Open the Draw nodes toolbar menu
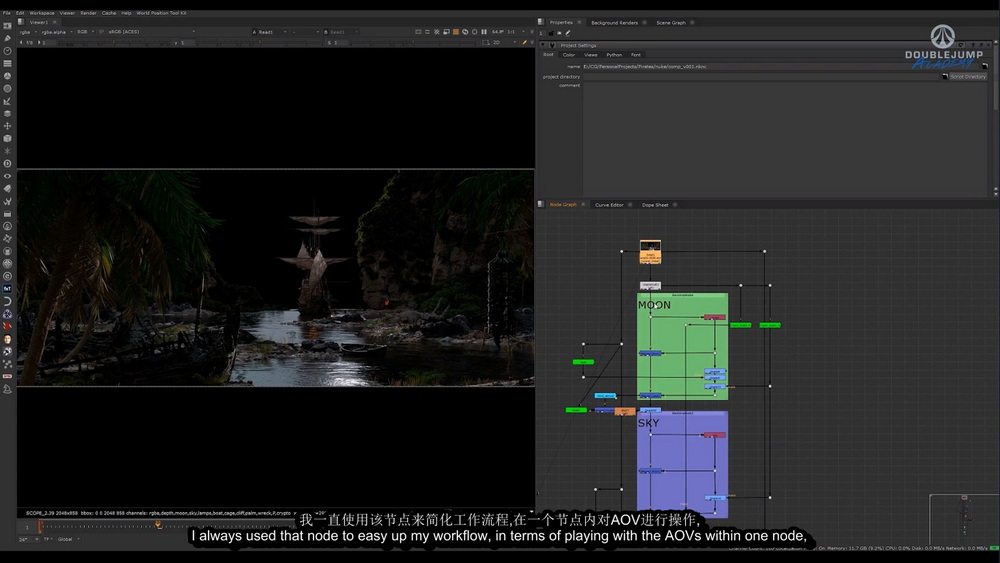This screenshot has height=563, width=1000. [x=8, y=38]
